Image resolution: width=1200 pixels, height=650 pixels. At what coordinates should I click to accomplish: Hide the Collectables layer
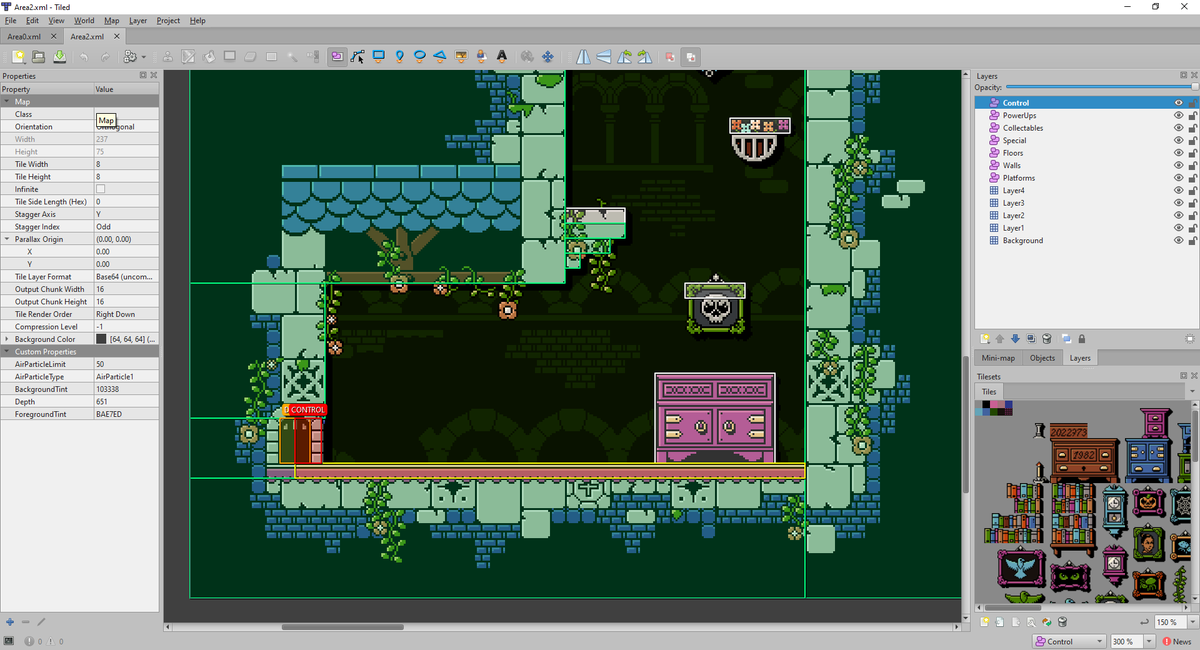pos(1178,128)
